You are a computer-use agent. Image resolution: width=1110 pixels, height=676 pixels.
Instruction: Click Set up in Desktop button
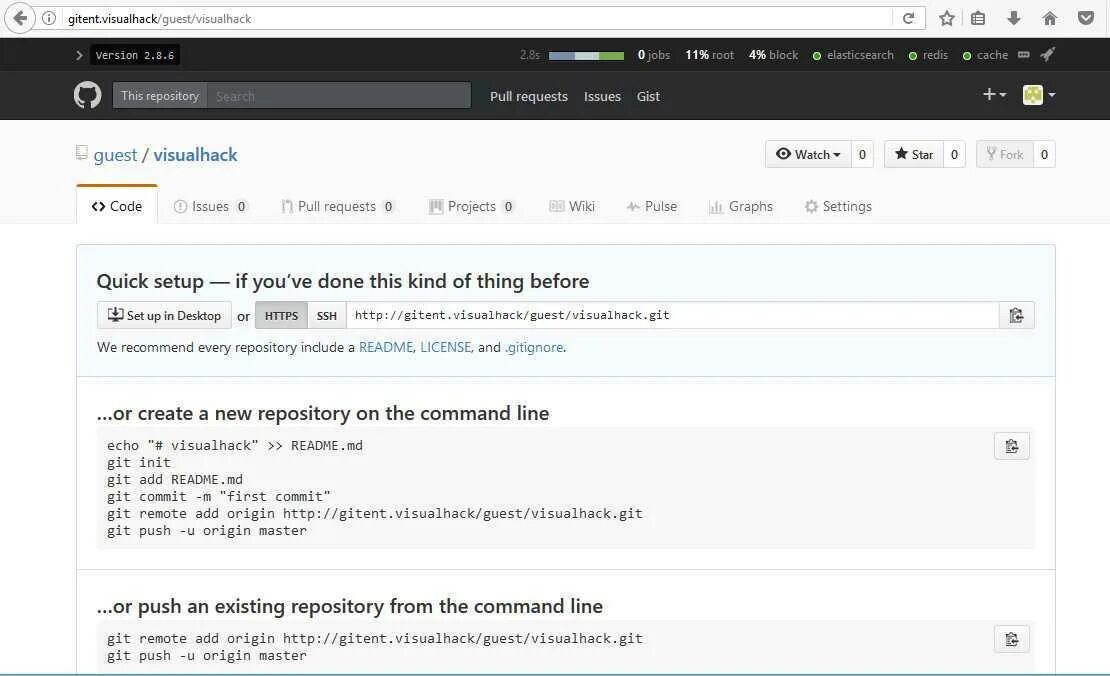[x=164, y=315]
